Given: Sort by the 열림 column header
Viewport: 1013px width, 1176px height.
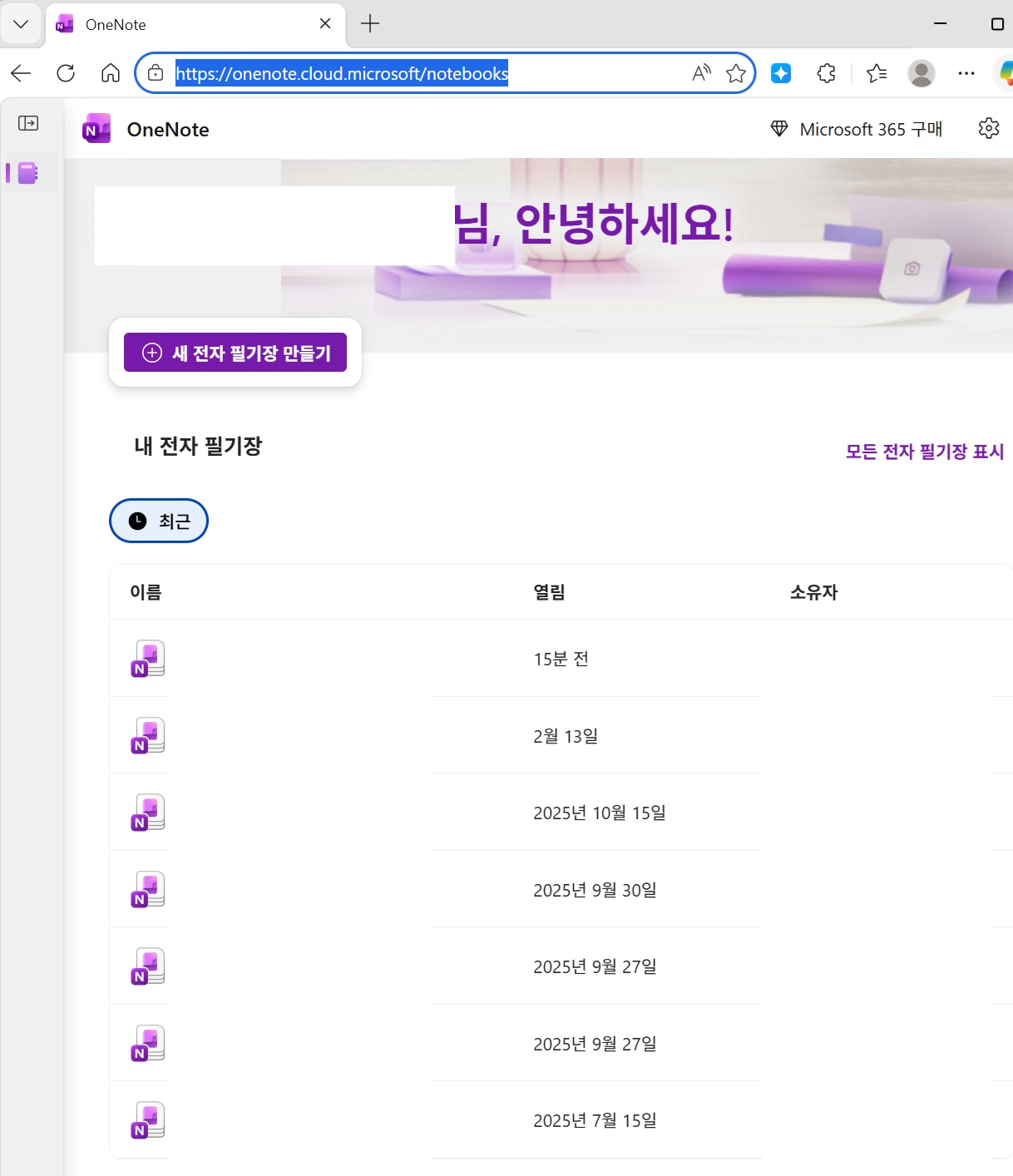Looking at the screenshot, I should [x=550, y=592].
